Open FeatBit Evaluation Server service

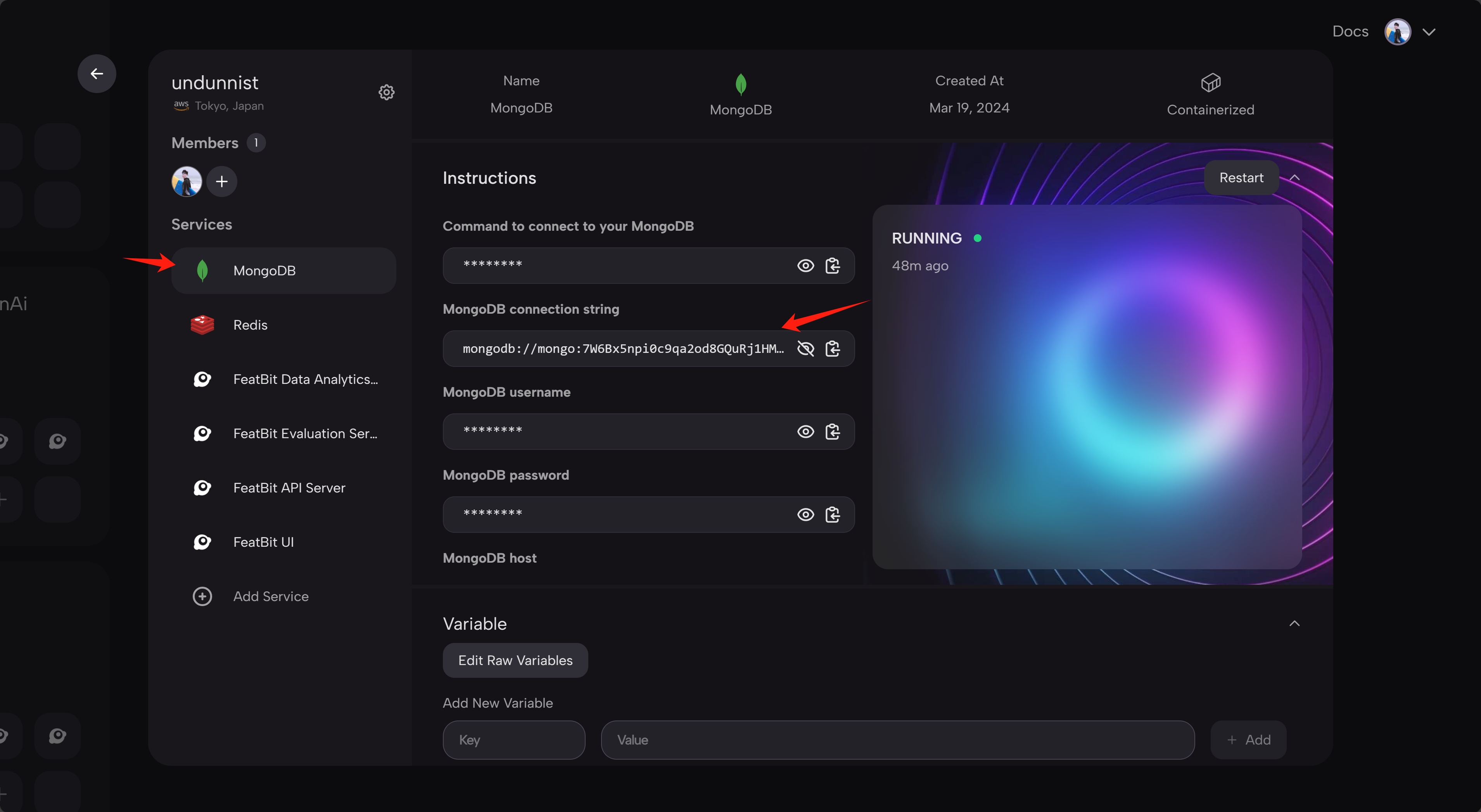(283, 434)
